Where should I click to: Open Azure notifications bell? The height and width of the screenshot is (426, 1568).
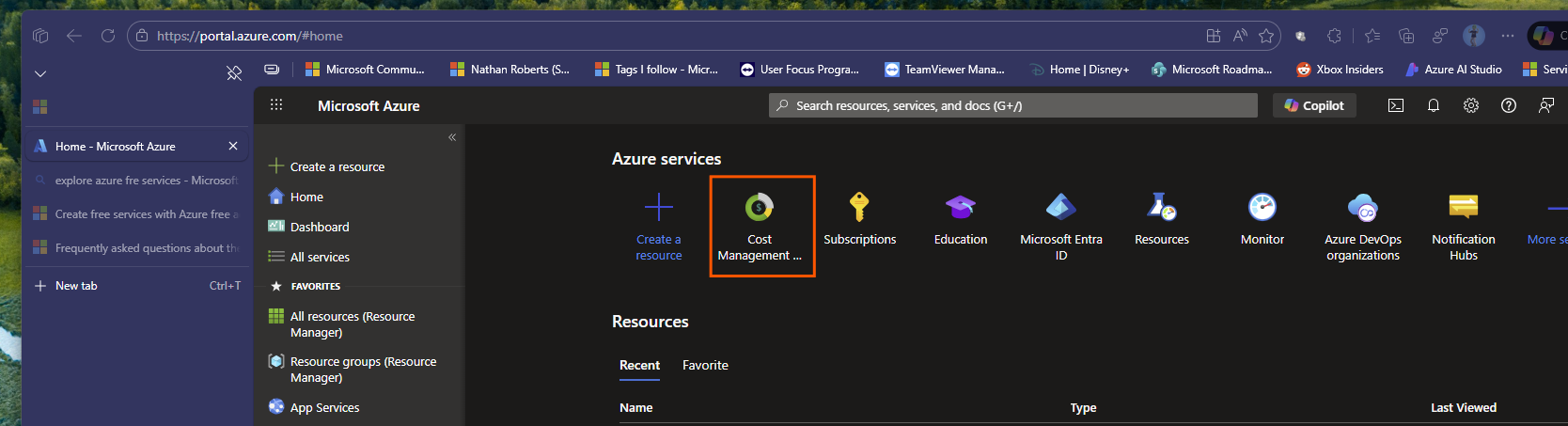tap(1434, 105)
